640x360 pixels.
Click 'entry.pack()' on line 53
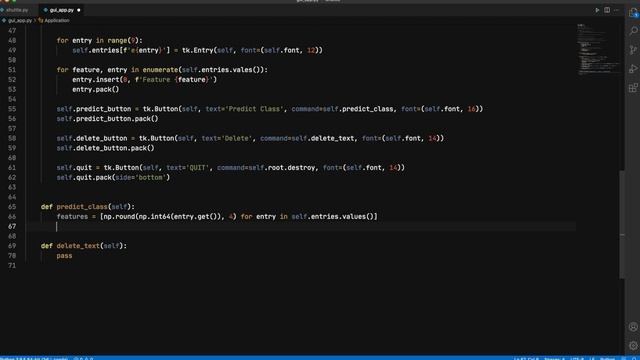[96, 89]
